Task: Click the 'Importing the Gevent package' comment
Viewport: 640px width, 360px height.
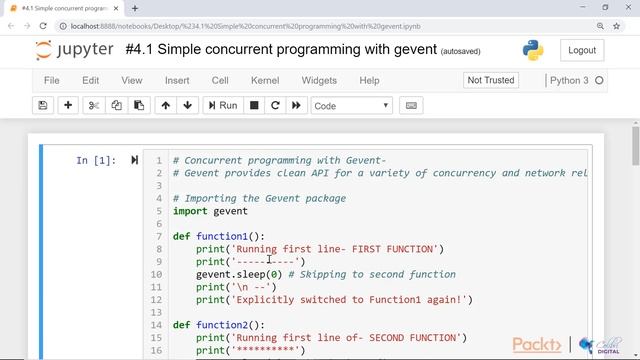Action: [259, 198]
